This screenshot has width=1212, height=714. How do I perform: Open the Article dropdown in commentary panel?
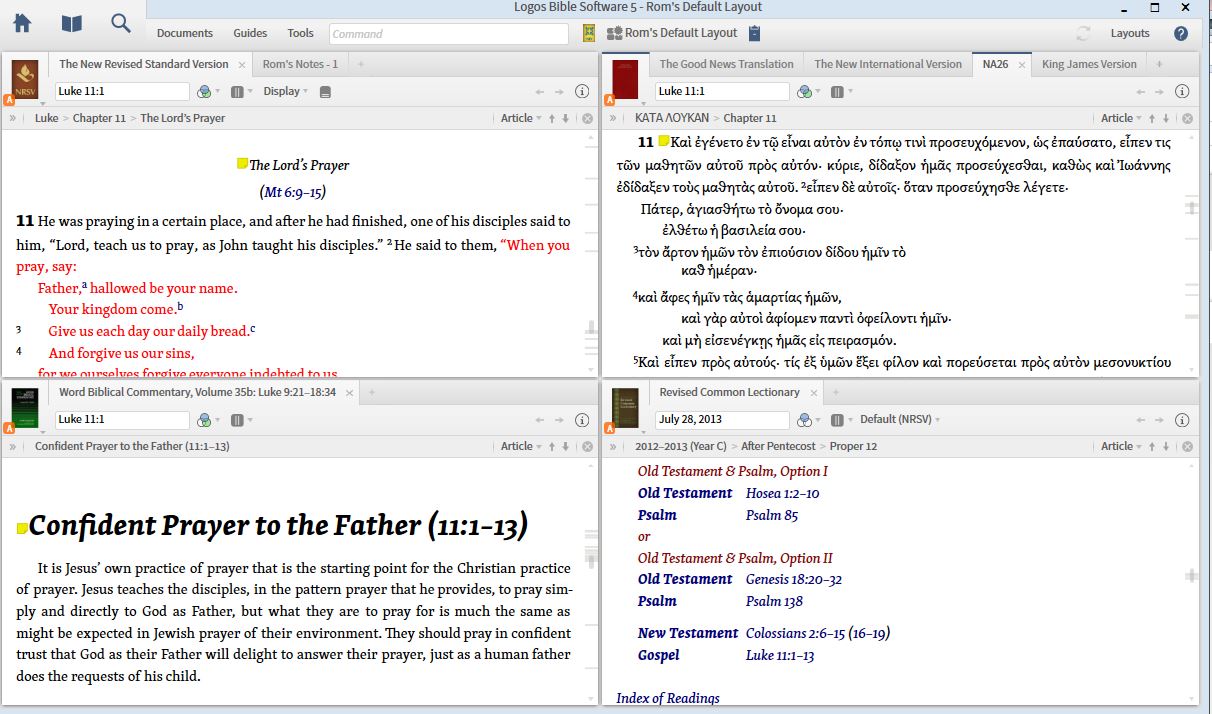[521, 446]
